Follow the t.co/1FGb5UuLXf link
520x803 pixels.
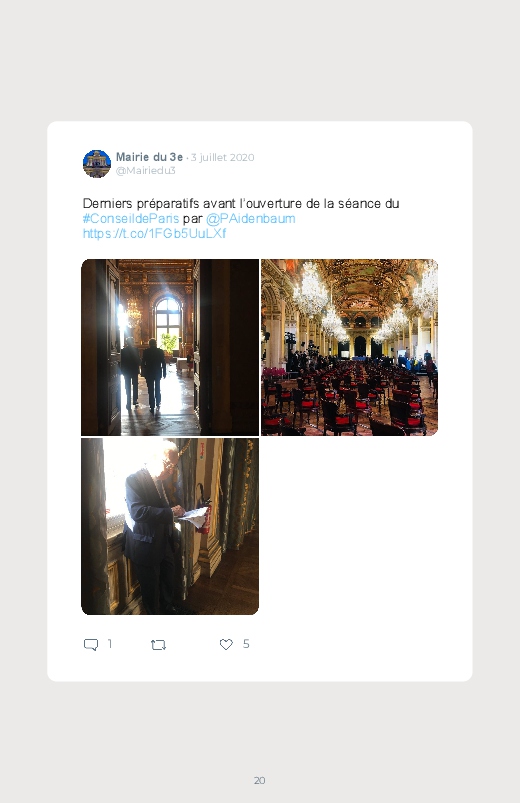pyautogui.click(x=154, y=234)
